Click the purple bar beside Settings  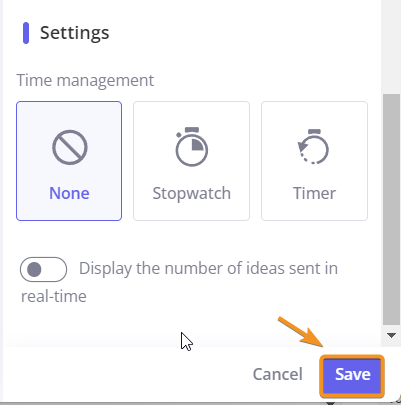(x=26, y=33)
